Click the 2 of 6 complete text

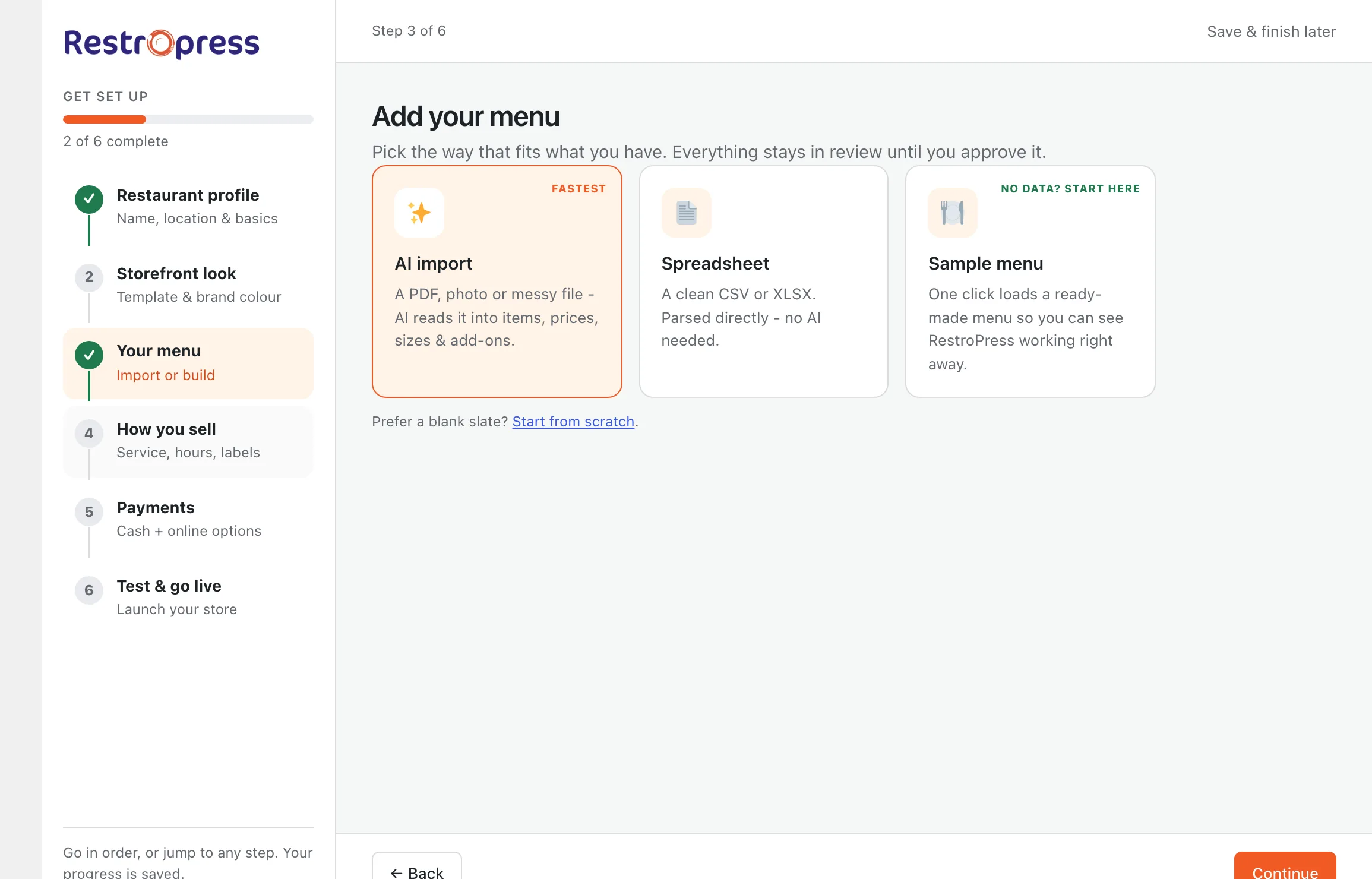point(116,141)
